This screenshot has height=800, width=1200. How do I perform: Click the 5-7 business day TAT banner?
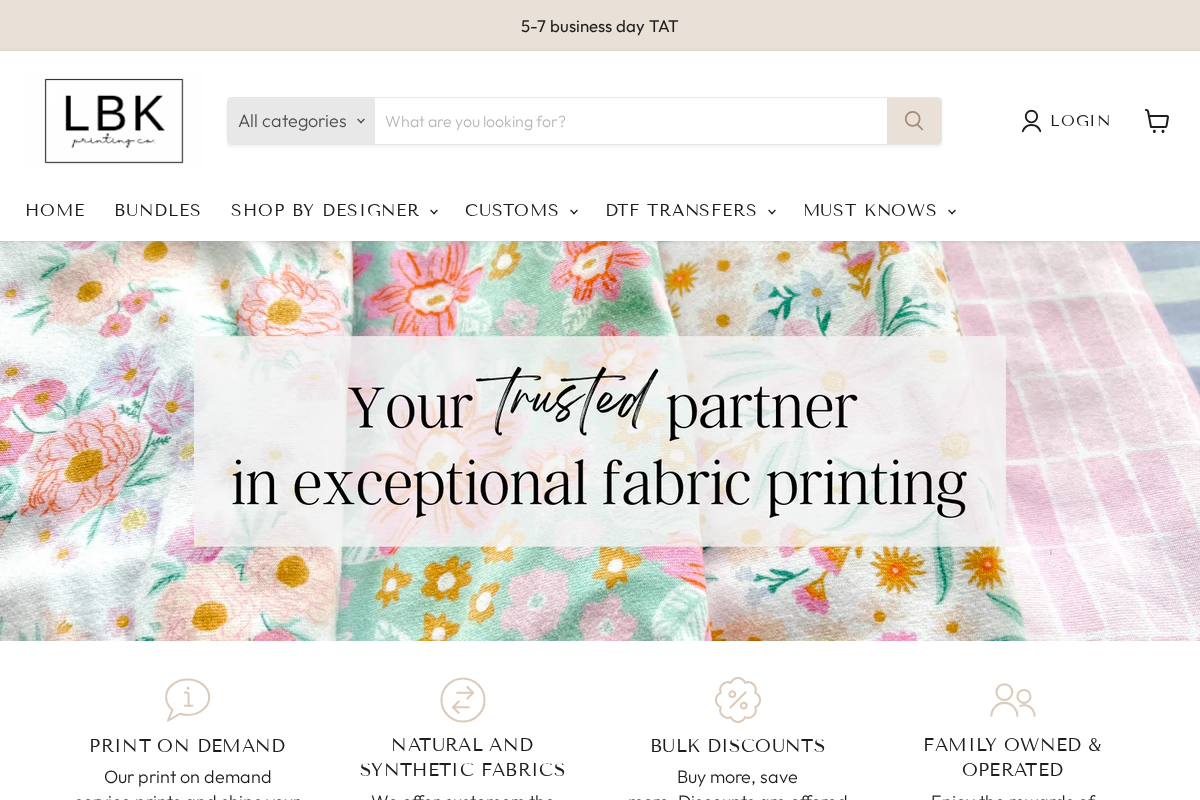point(599,26)
